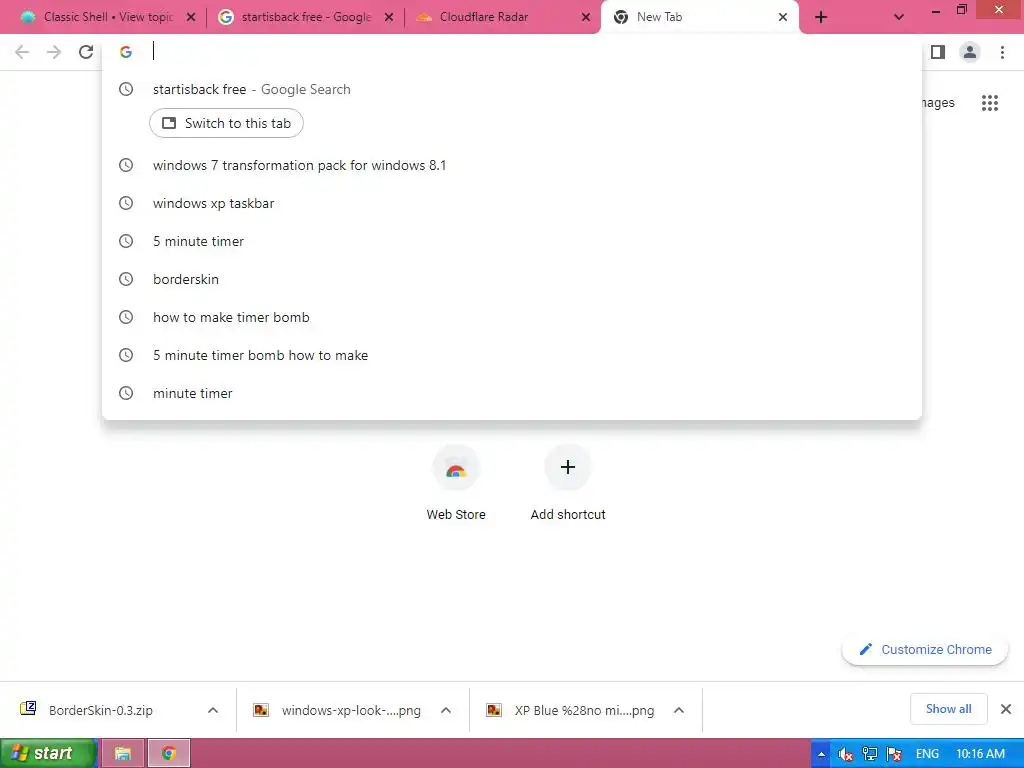This screenshot has height=768, width=1024.
Task: Open the Chrome side panel icon
Action: pos(938,52)
